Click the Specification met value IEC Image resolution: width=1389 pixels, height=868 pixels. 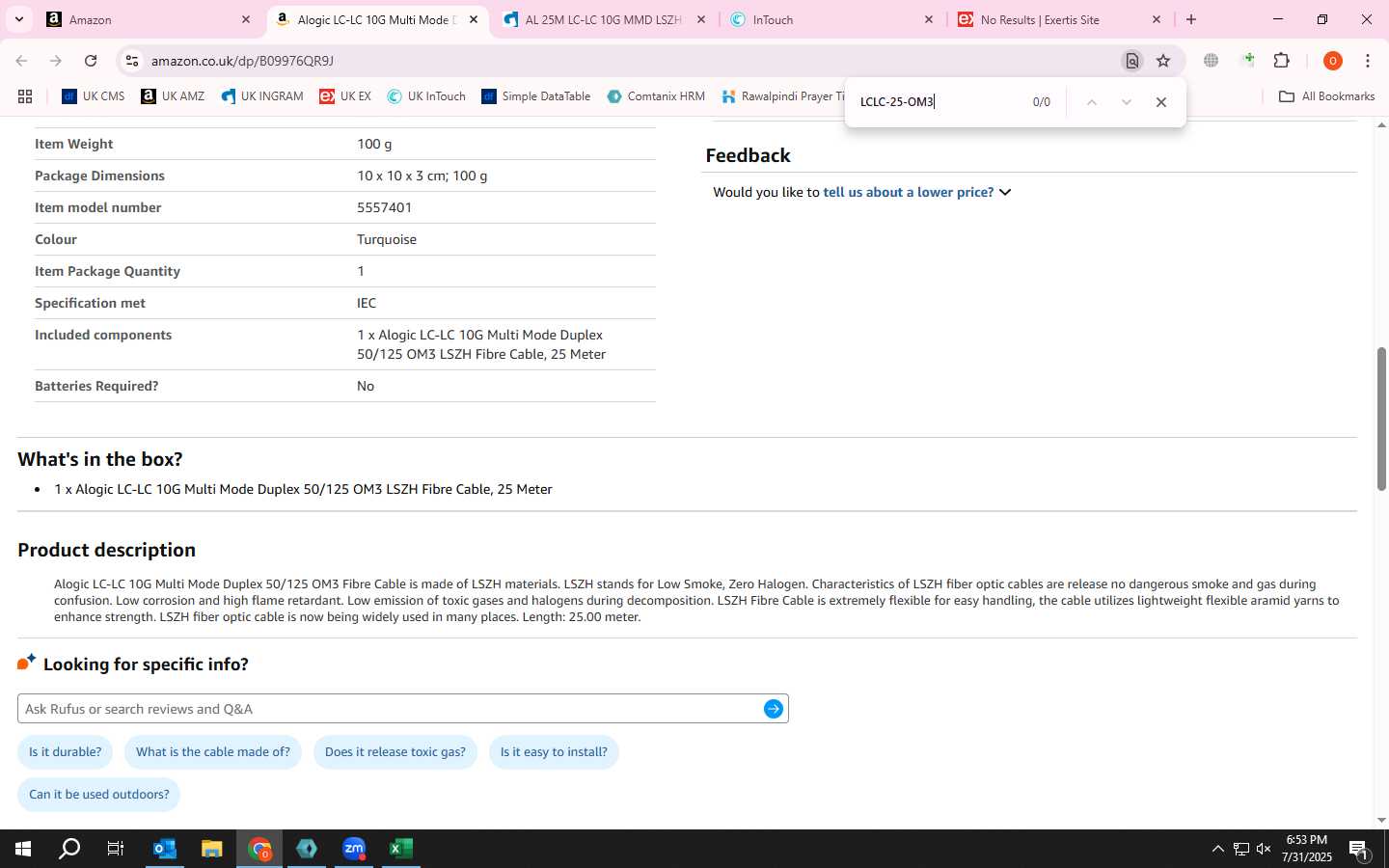pyautogui.click(x=367, y=303)
